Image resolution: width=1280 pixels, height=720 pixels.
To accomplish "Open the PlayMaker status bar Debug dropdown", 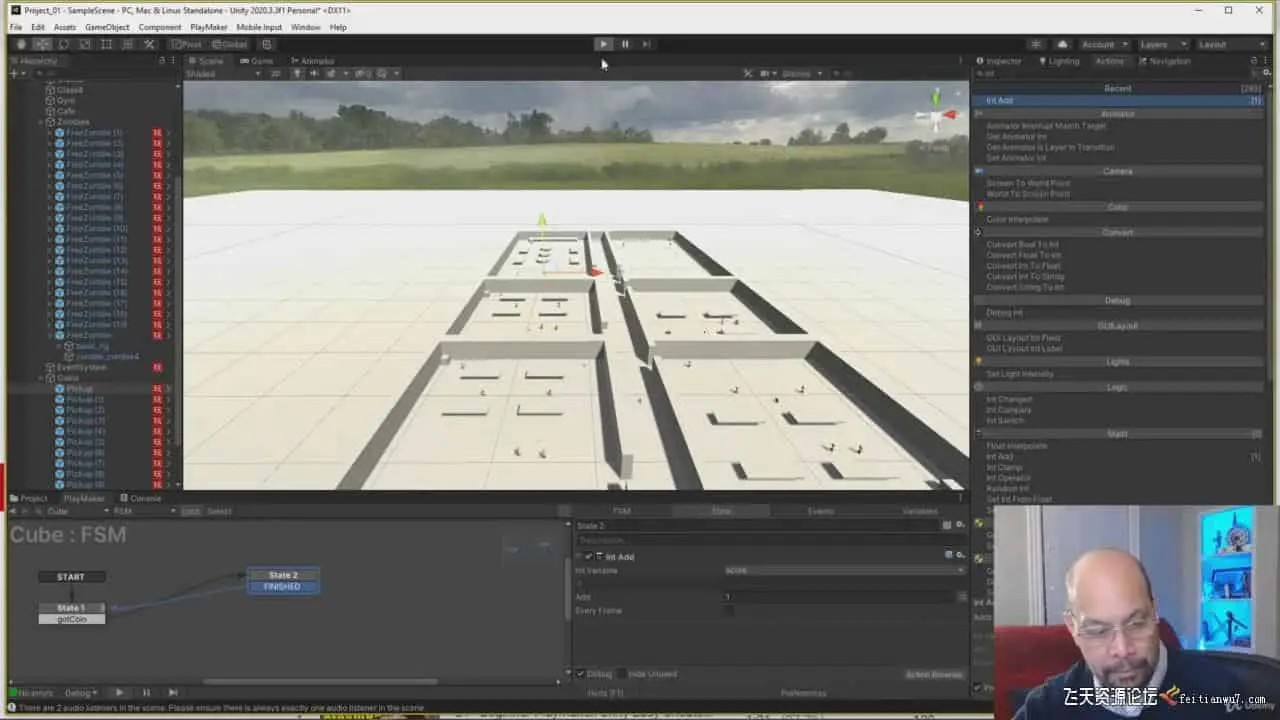I will point(81,692).
